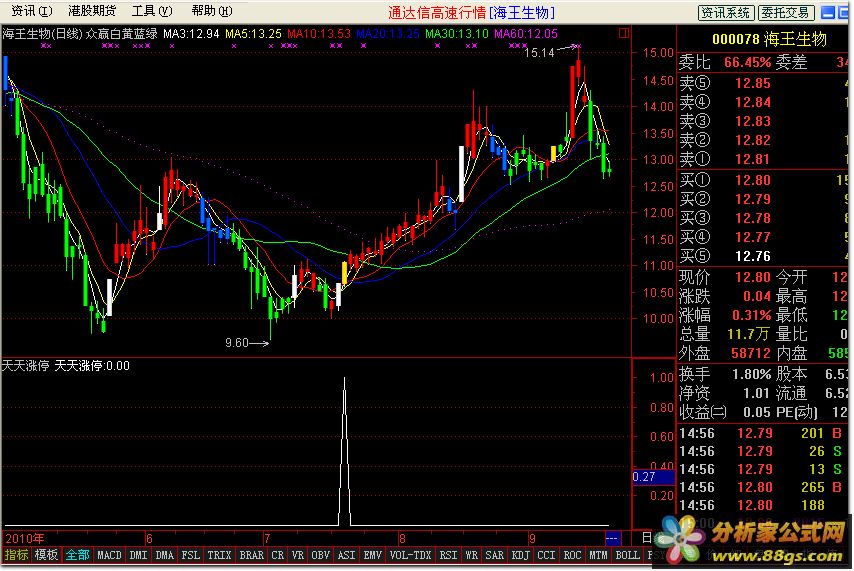Click the MA10:13.53 label in the chart header

pyautogui.click(x=319, y=34)
